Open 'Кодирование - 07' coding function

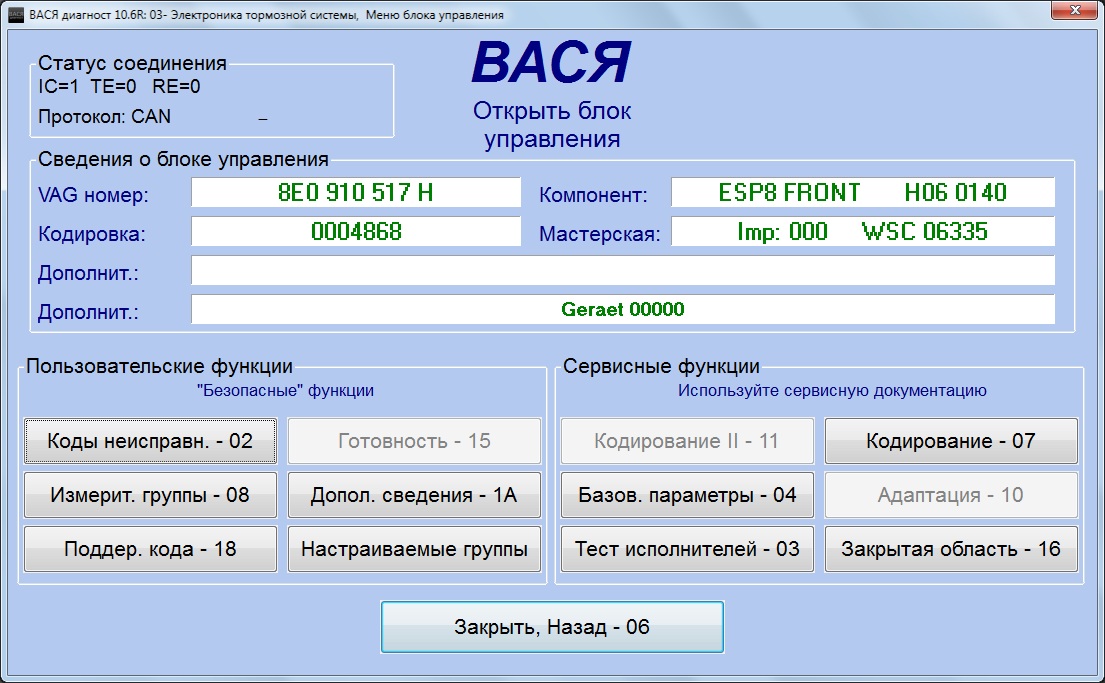[x=951, y=441]
